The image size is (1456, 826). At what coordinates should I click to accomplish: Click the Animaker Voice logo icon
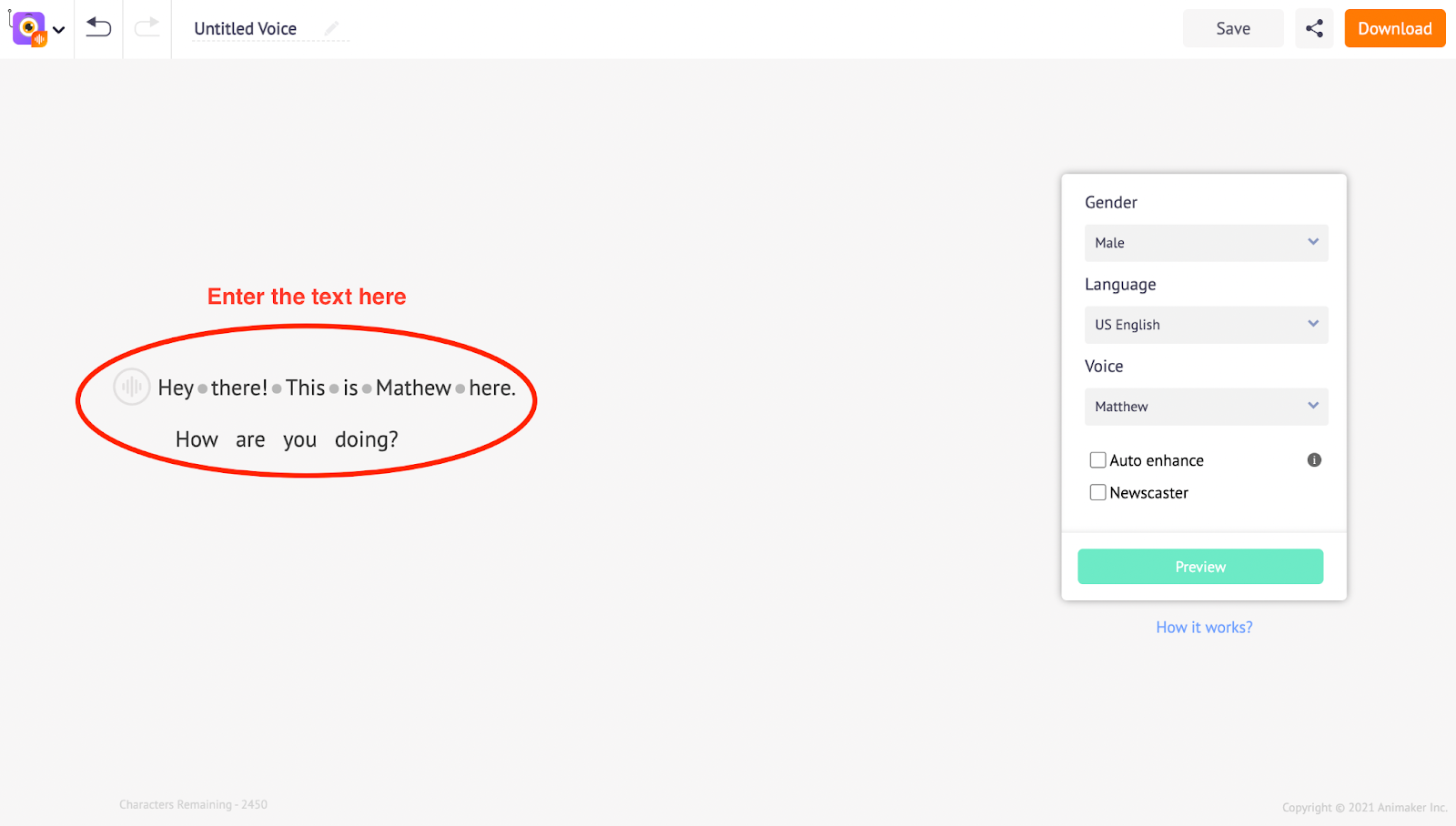click(29, 29)
